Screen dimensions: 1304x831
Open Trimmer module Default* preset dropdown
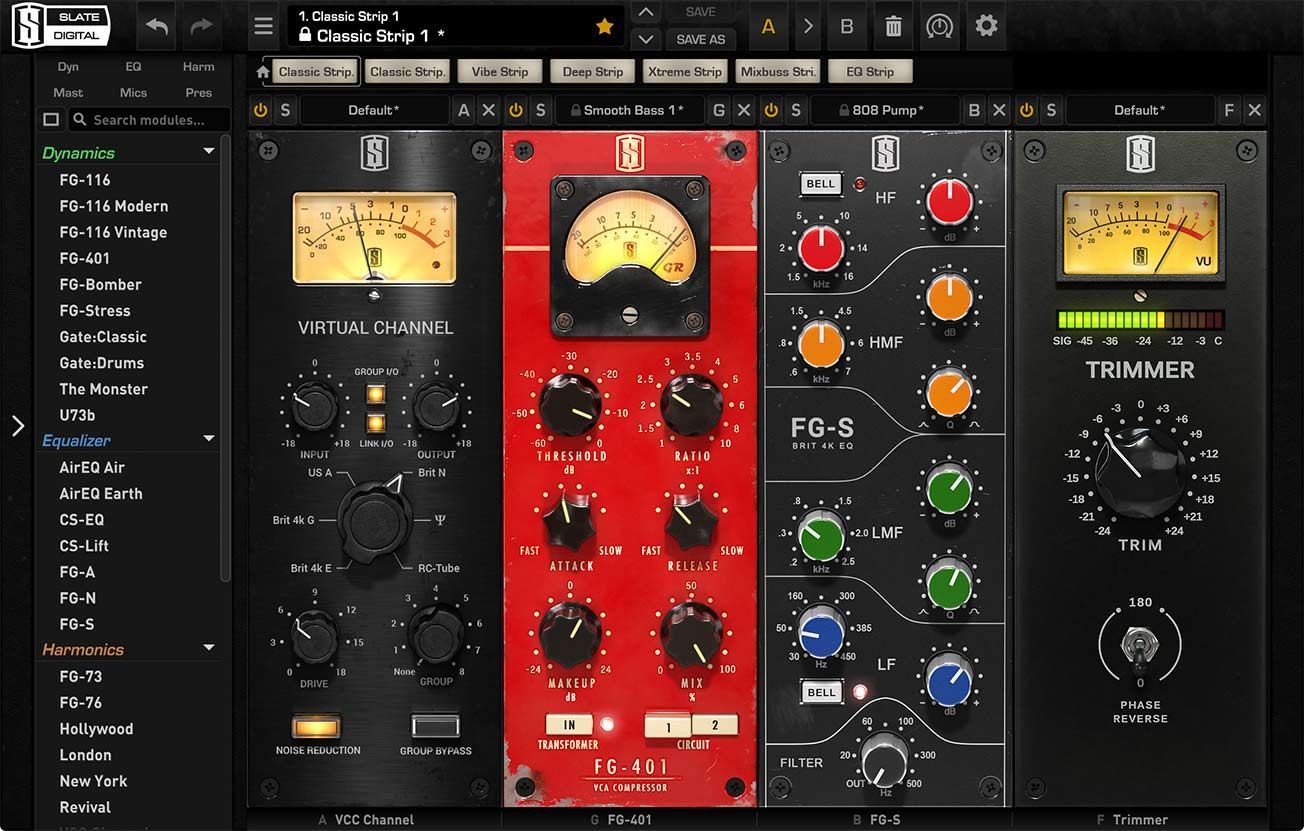[1140, 110]
